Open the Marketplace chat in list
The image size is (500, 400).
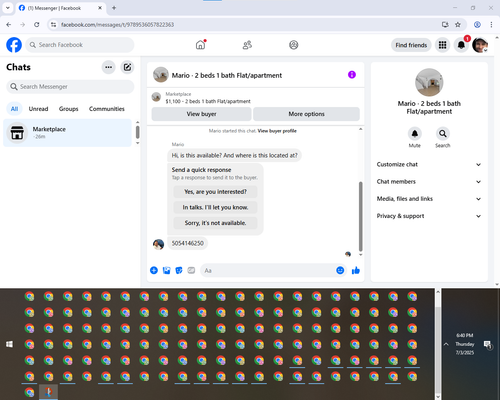coord(67,133)
